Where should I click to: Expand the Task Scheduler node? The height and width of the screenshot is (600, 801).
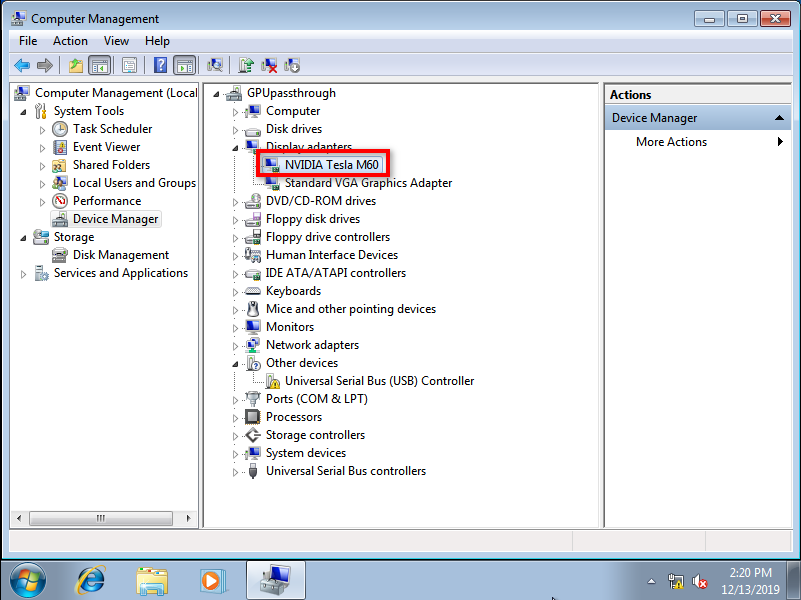(x=42, y=130)
